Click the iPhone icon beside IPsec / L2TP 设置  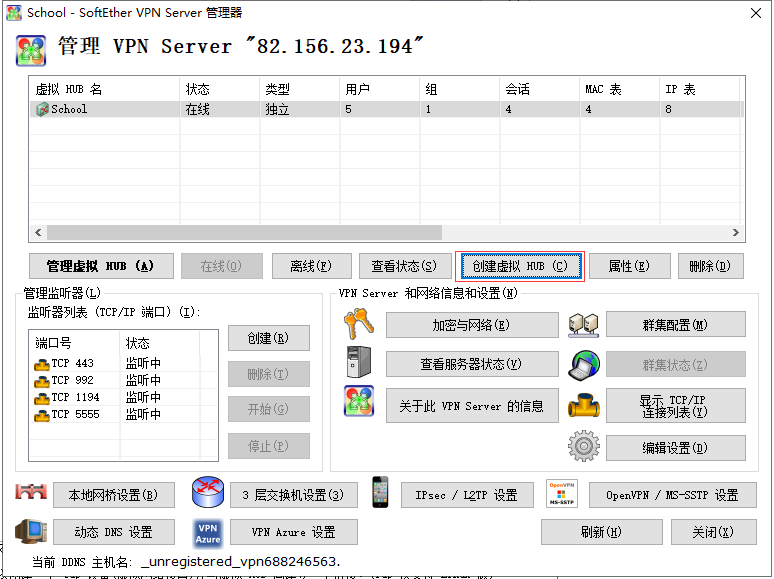[x=380, y=493]
